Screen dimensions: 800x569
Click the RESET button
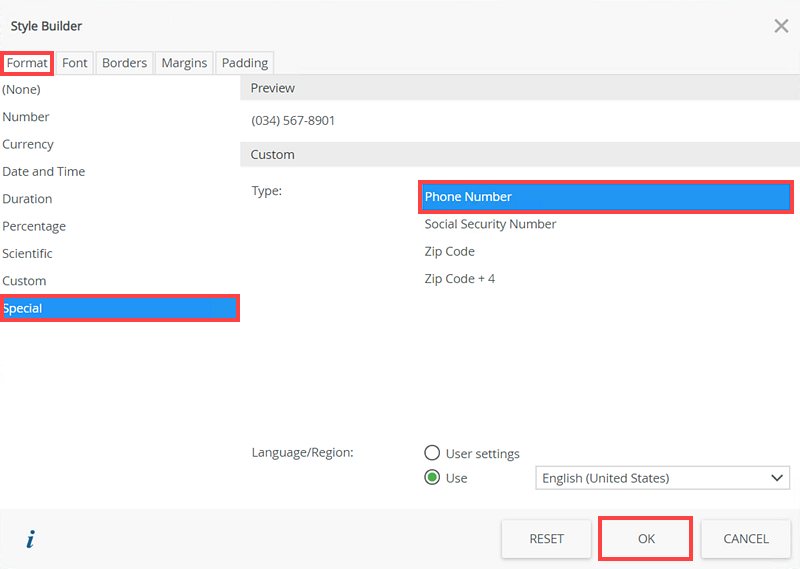pos(546,538)
